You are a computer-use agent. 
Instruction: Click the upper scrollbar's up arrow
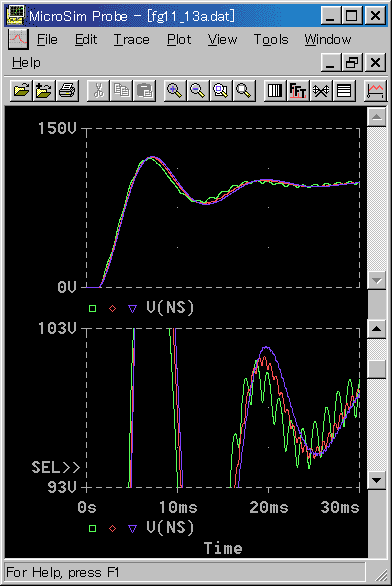click(377, 117)
